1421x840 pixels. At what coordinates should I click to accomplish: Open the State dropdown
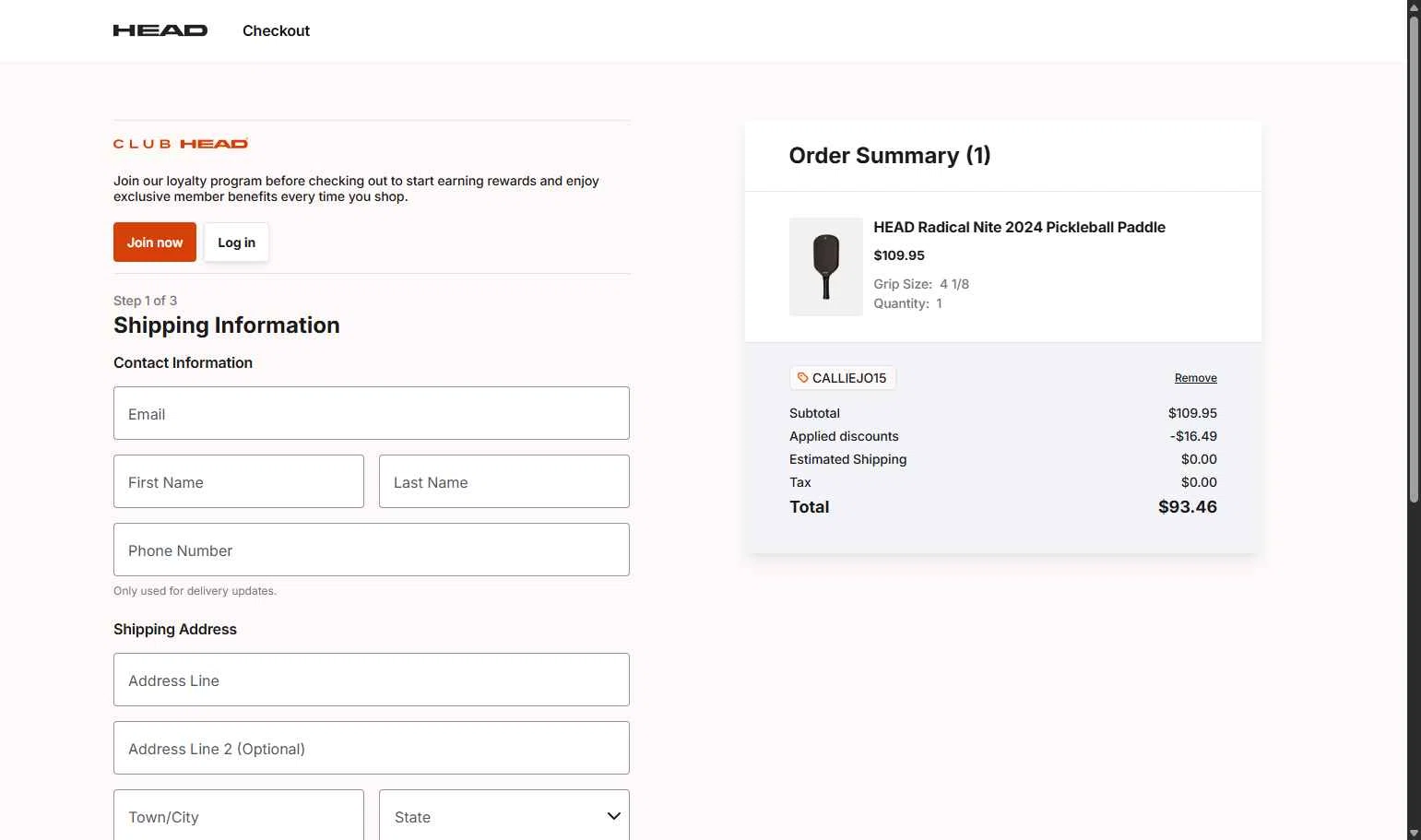[x=504, y=816]
